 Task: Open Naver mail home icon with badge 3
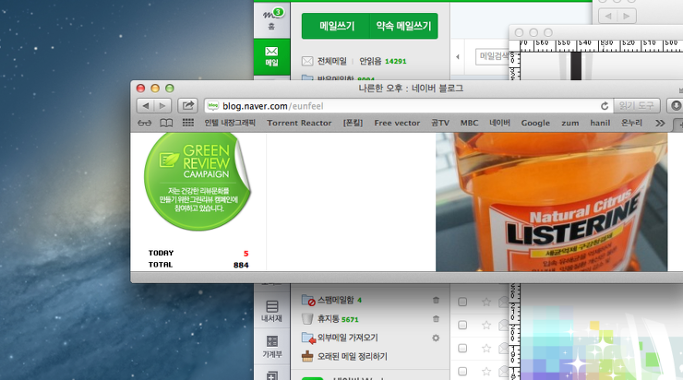pos(272,19)
